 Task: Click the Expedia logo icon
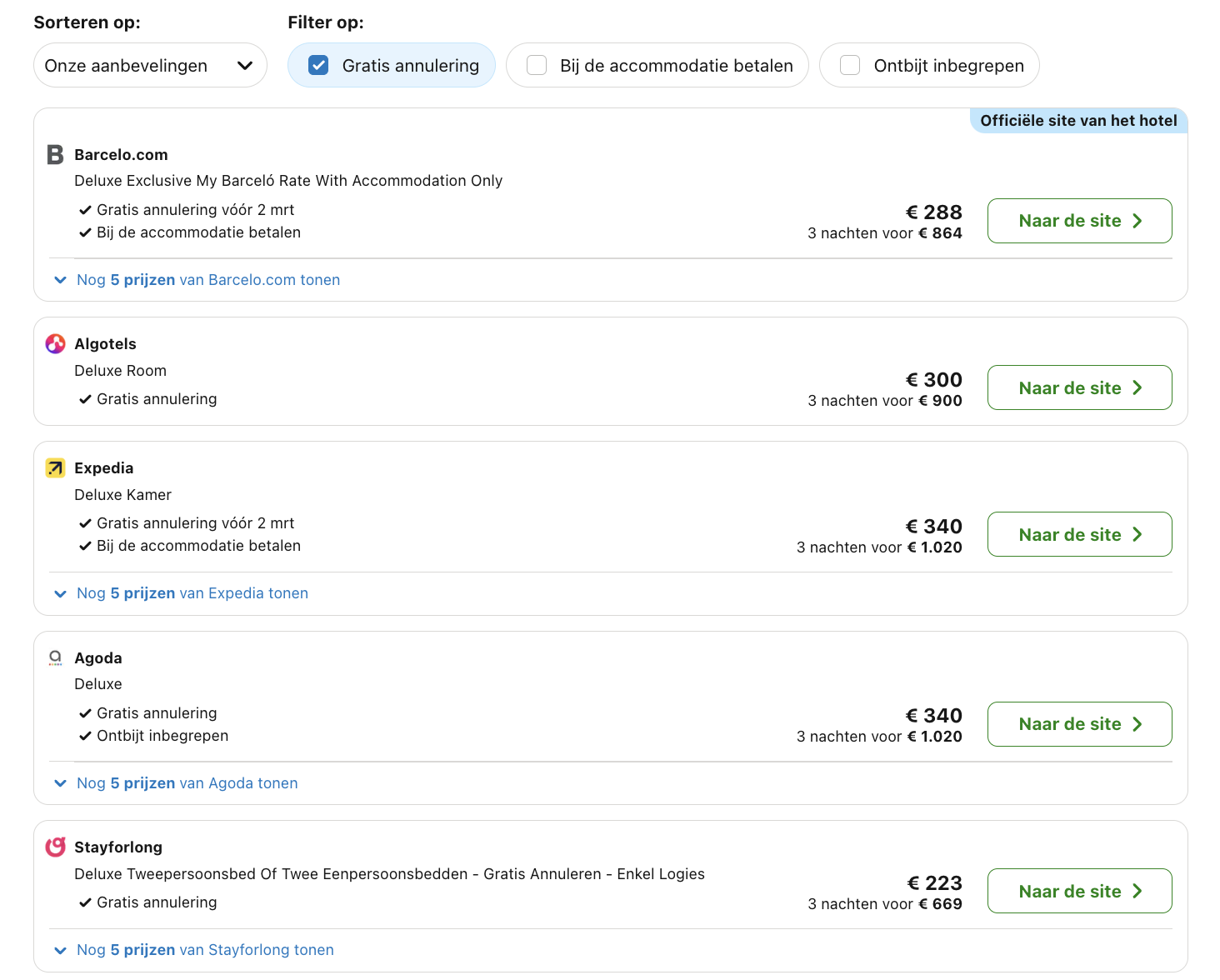point(55,467)
